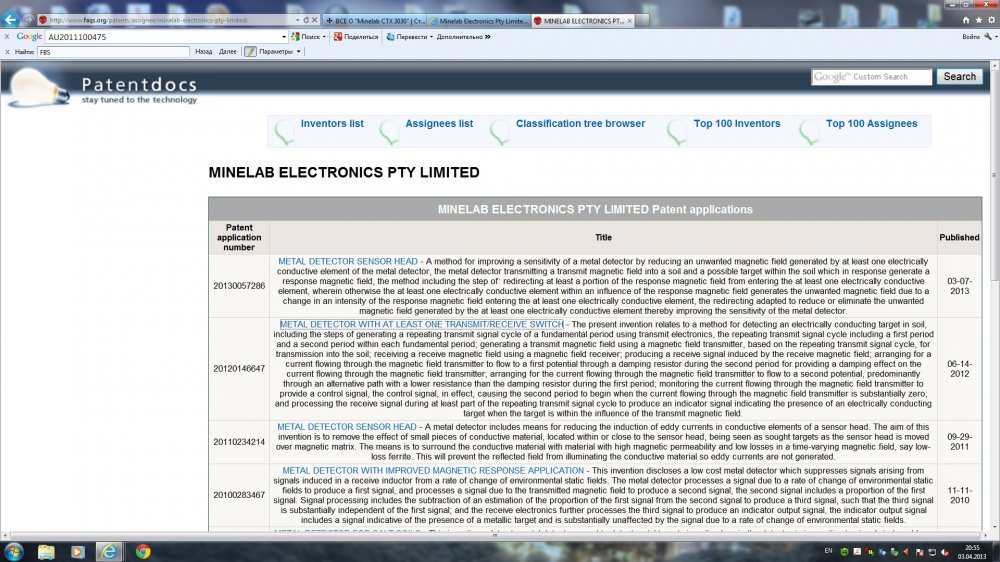Image resolution: width=1000 pixels, height=562 pixels.
Task: Click the volume speaker icon in tray
Action: pos(945,552)
